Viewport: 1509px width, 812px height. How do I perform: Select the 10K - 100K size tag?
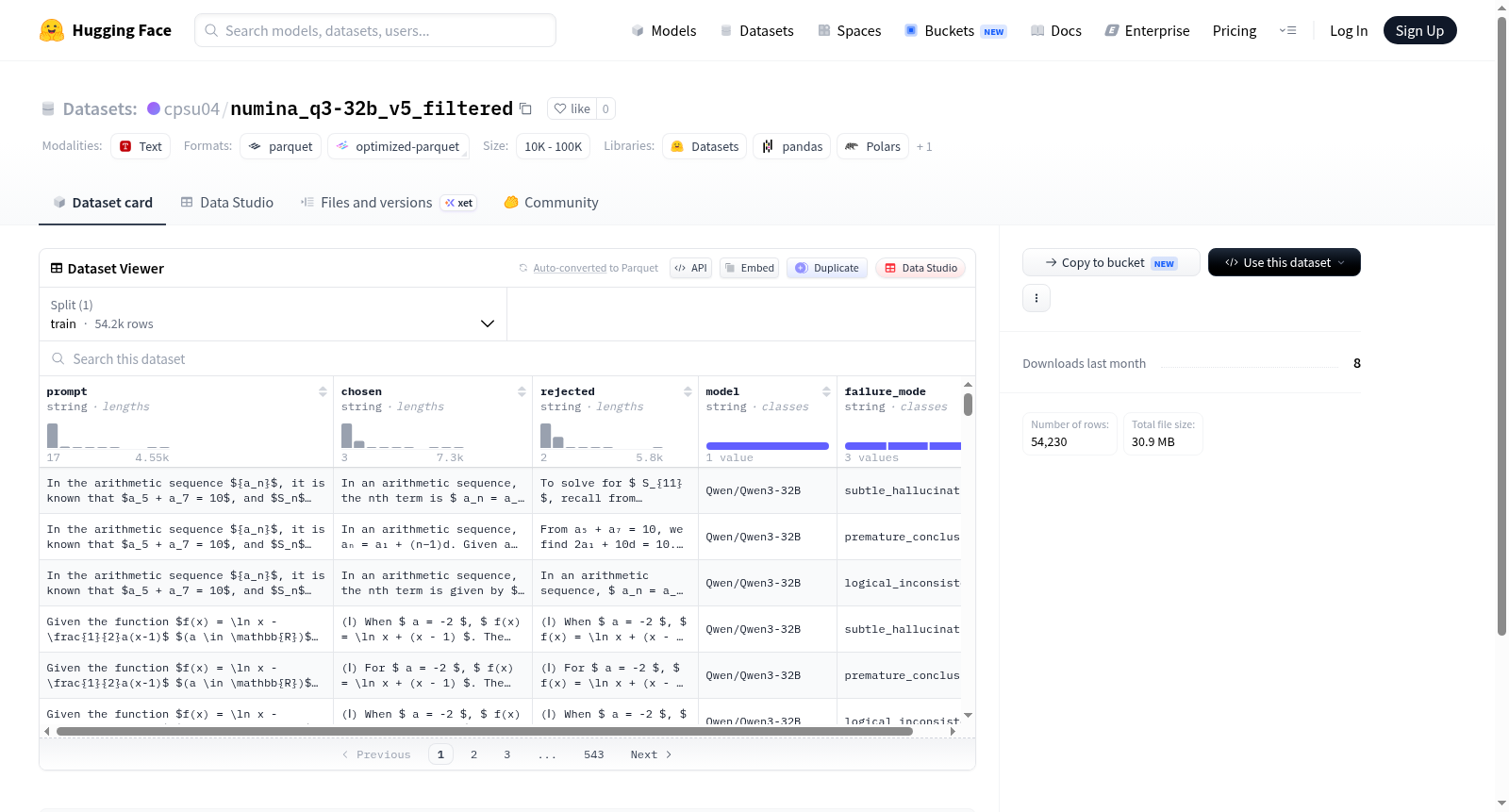[x=554, y=146]
